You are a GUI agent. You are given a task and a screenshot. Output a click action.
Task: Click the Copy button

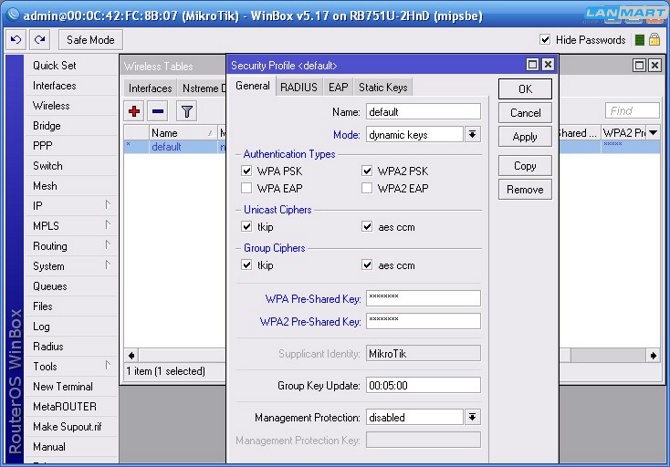coord(525,166)
